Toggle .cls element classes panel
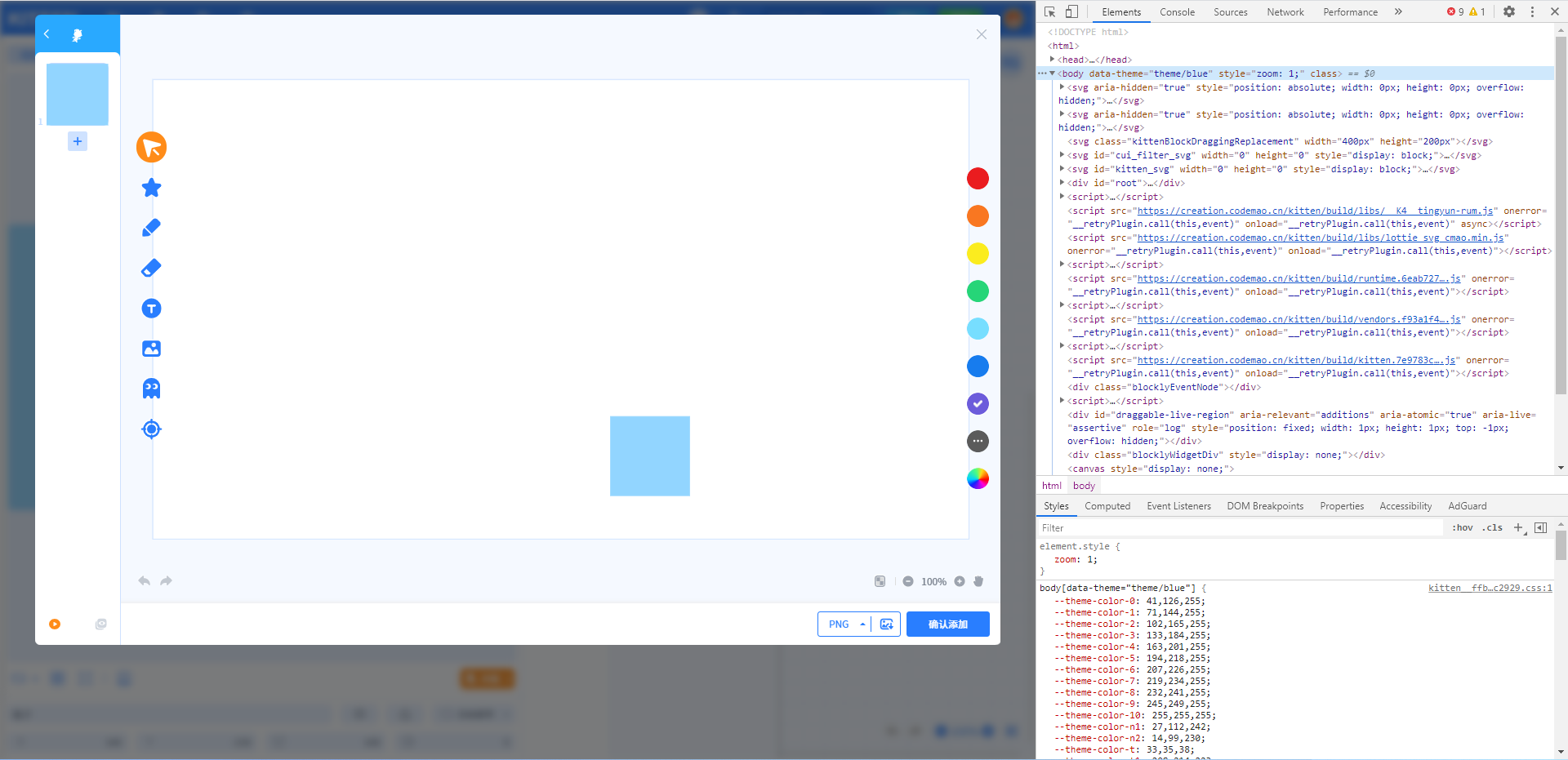Screen dimensions: 1568x760 1493,528
